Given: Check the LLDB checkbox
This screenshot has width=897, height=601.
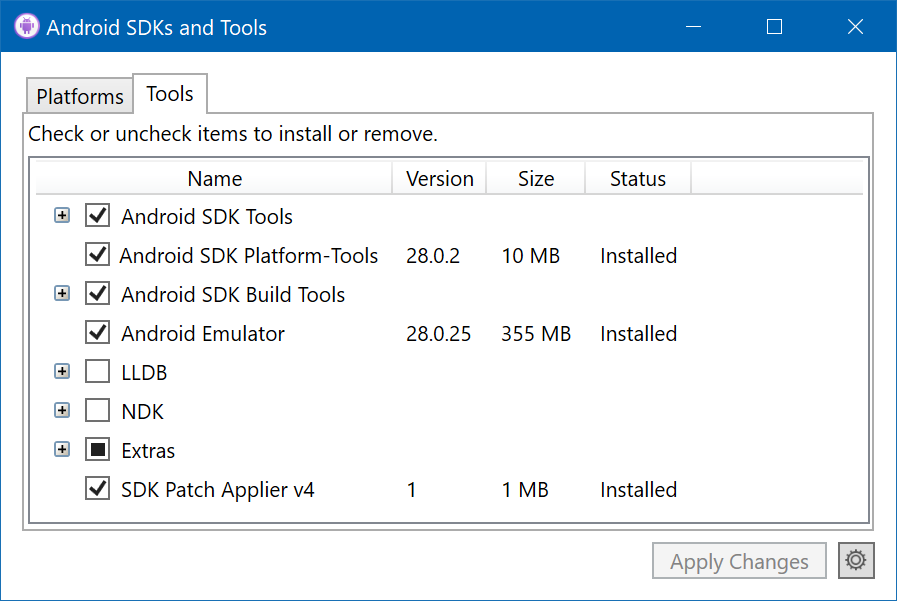Looking at the screenshot, I should pyautogui.click(x=97, y=372).
